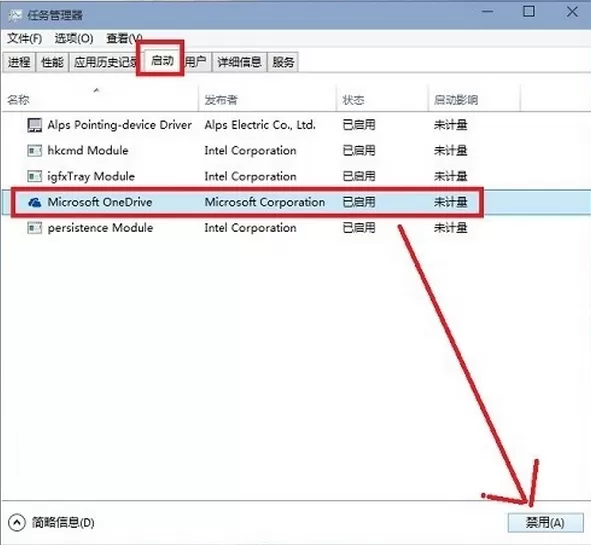The image size is (591, 545).
Task: Sort by the 发布者 column header
Action: (267, 100)
